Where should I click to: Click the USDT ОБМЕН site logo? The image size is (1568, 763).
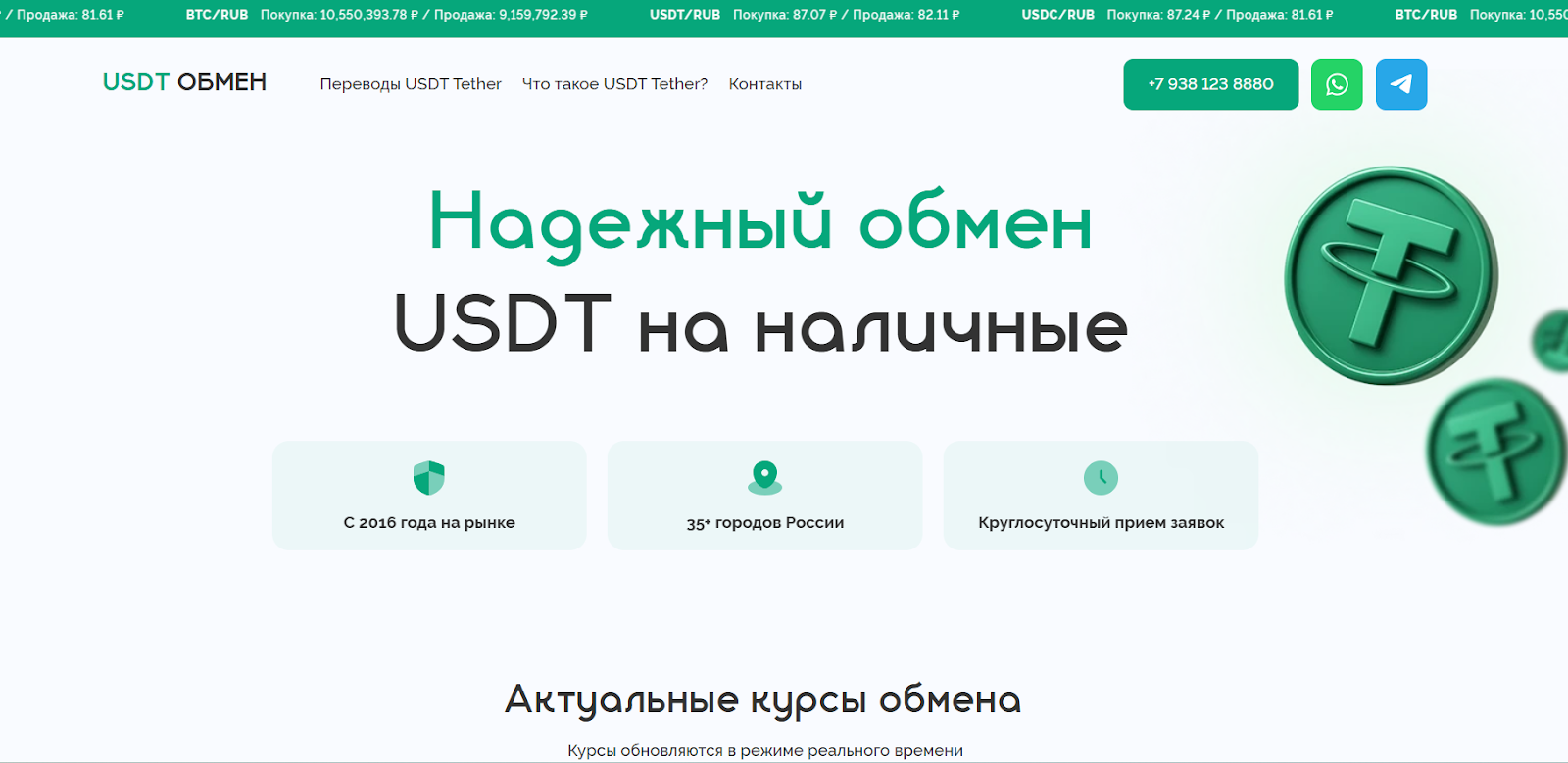[x=184, y=83]
